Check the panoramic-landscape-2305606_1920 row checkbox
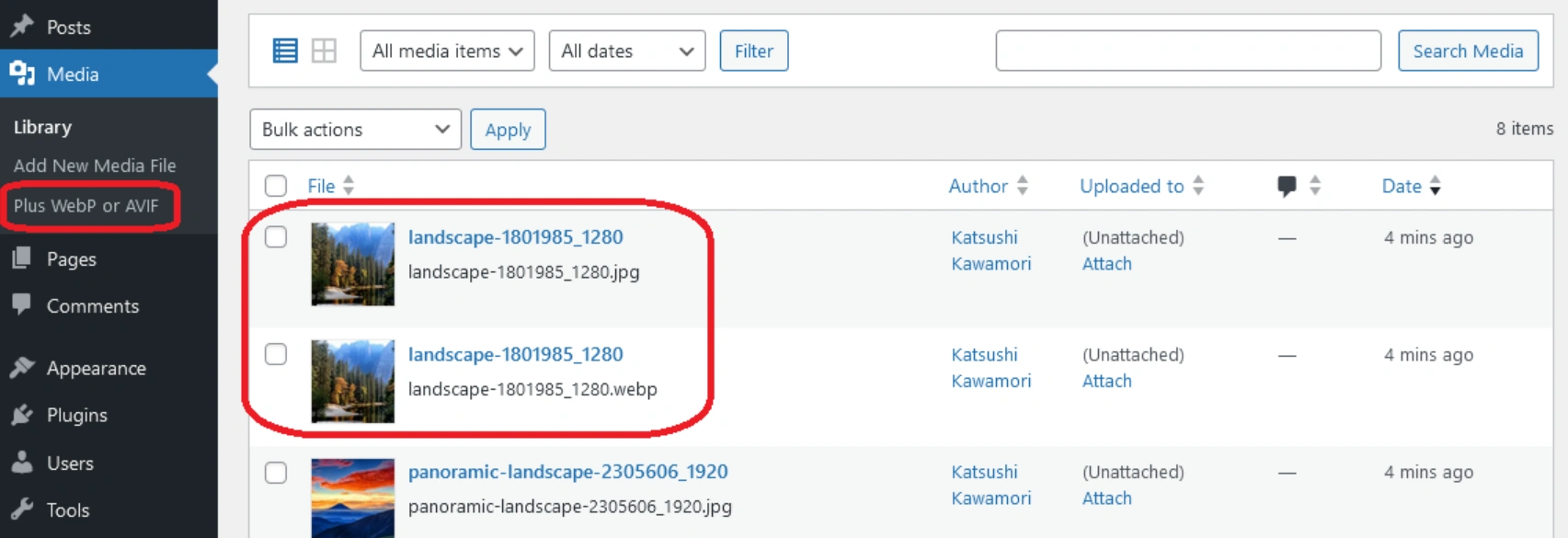This screenshot has height=538, width=1568. point(276,473)
